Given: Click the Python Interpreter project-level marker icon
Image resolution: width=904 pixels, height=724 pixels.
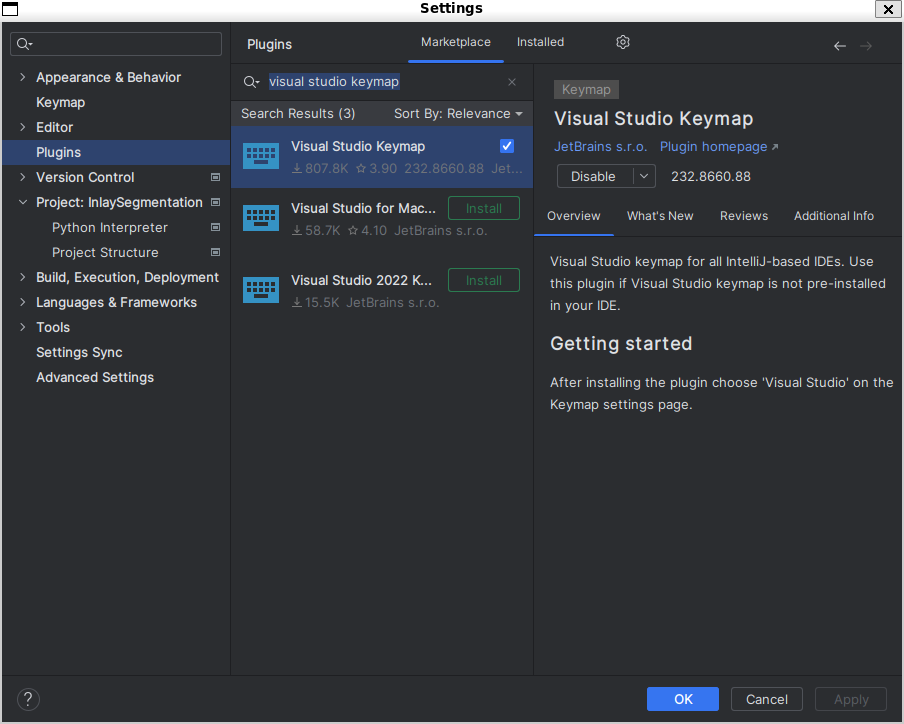Looking at the screenshot, I should click(216, 227).
